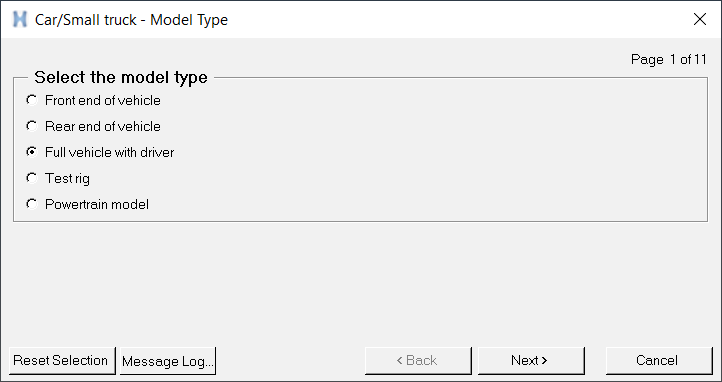
Task: Go to the Next wizard page
Action: (531, 360)
